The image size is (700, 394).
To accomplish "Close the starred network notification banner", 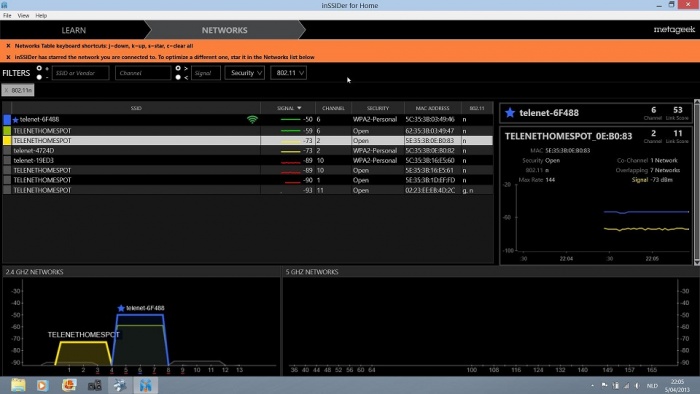I will pyautogui.click(x=8, y=57).
